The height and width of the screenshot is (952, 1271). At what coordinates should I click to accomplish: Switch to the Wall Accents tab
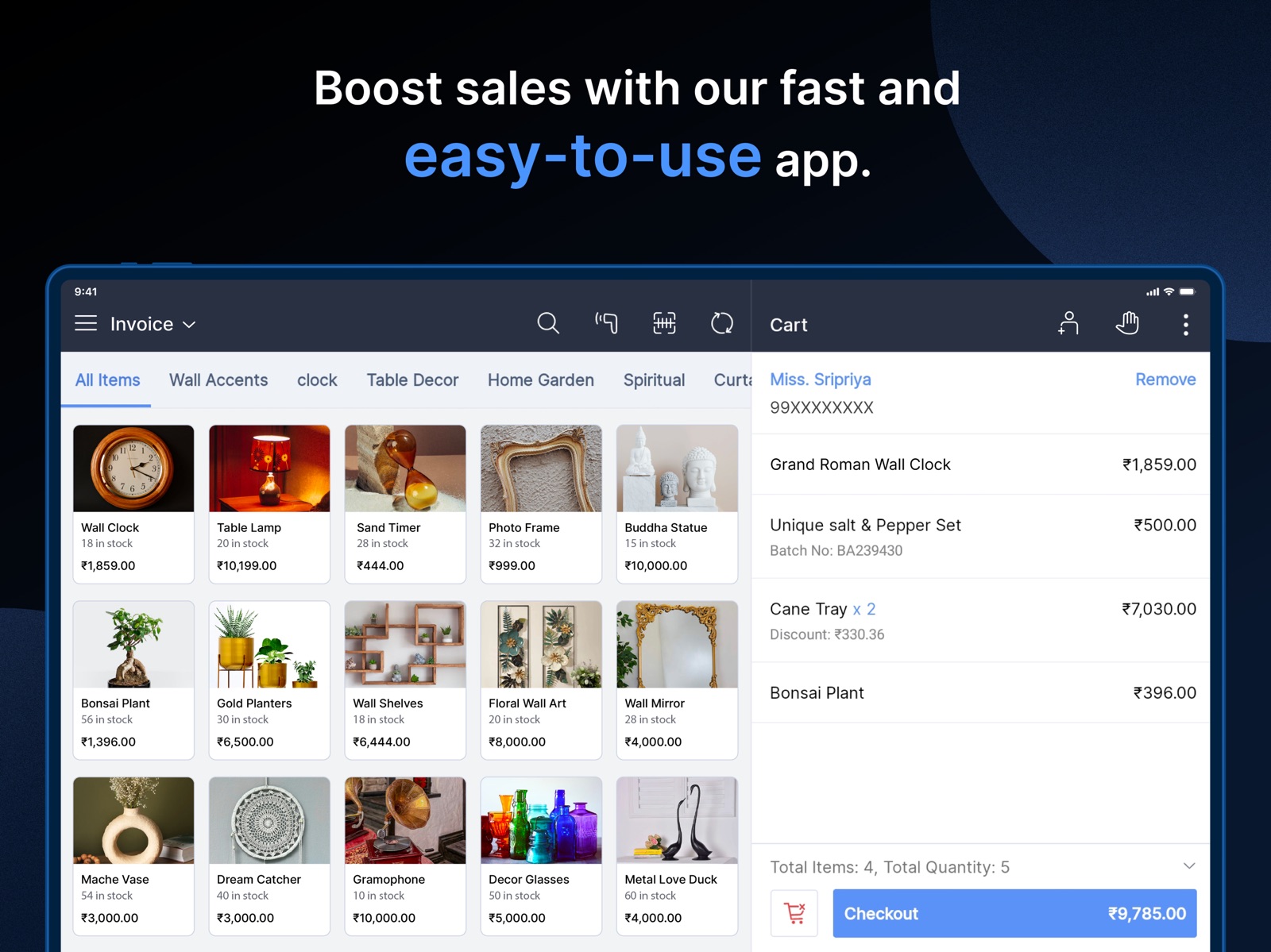(218, 380)
